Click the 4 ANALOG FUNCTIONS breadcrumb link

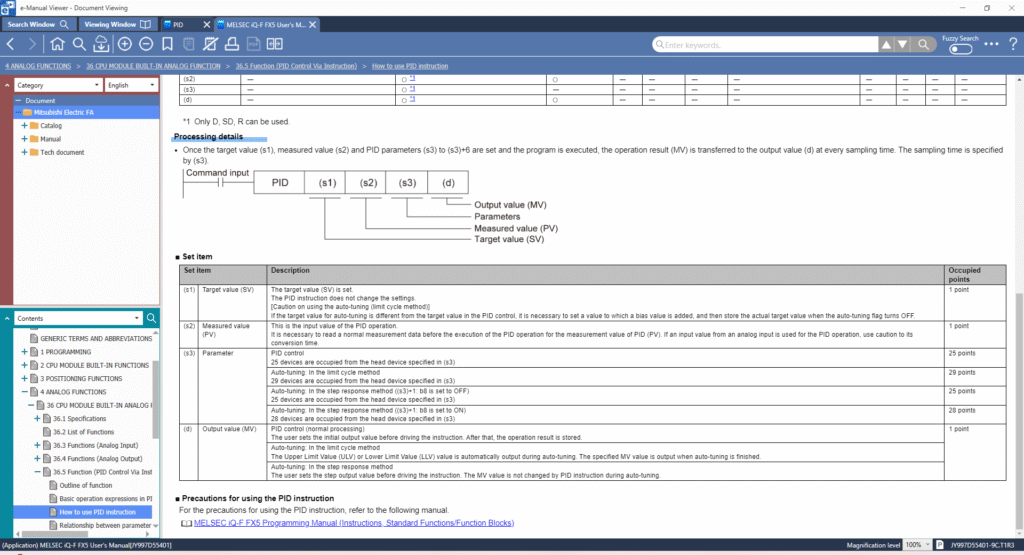pyautogui.click(x=38, y=66)
